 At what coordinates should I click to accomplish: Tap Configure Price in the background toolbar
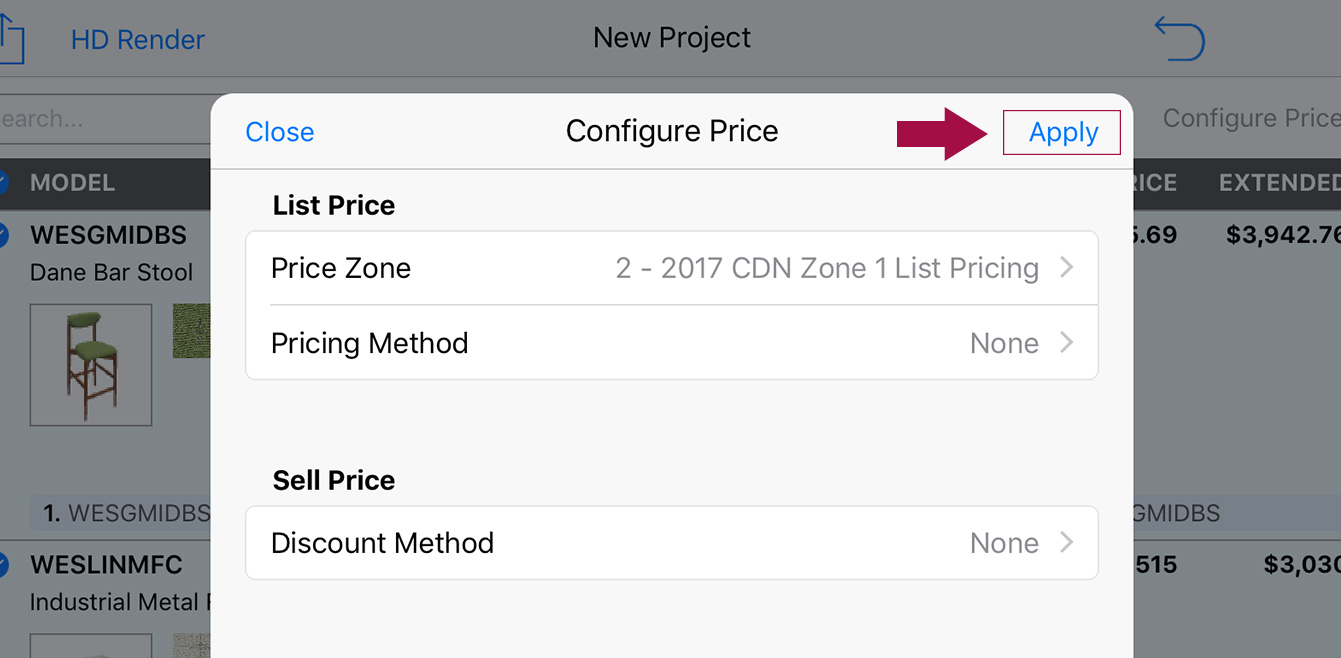1251,118
